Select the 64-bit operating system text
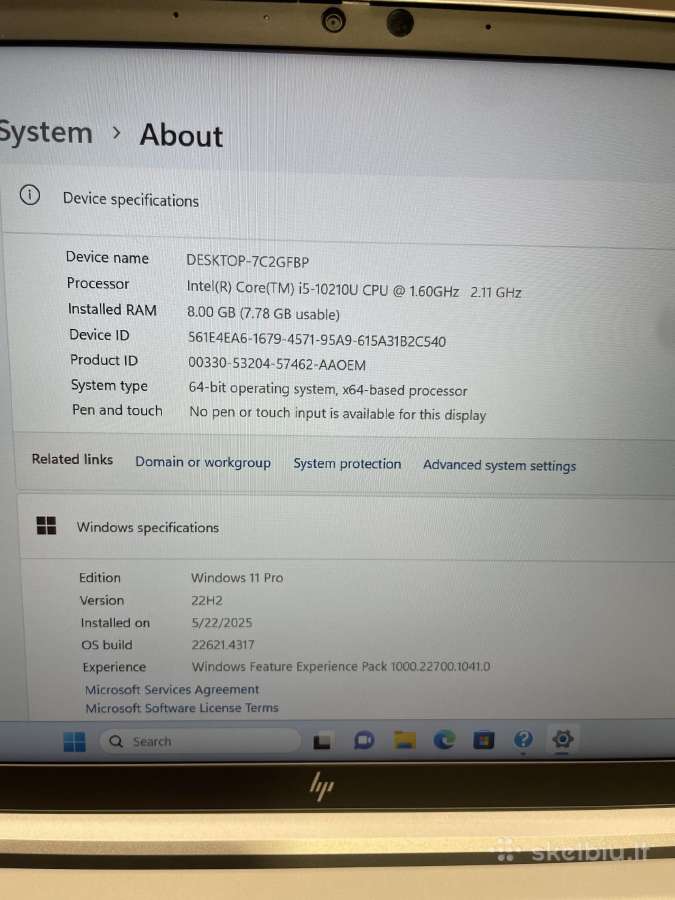The width and height of the screenshot is (675, 900). pos(328,389)
